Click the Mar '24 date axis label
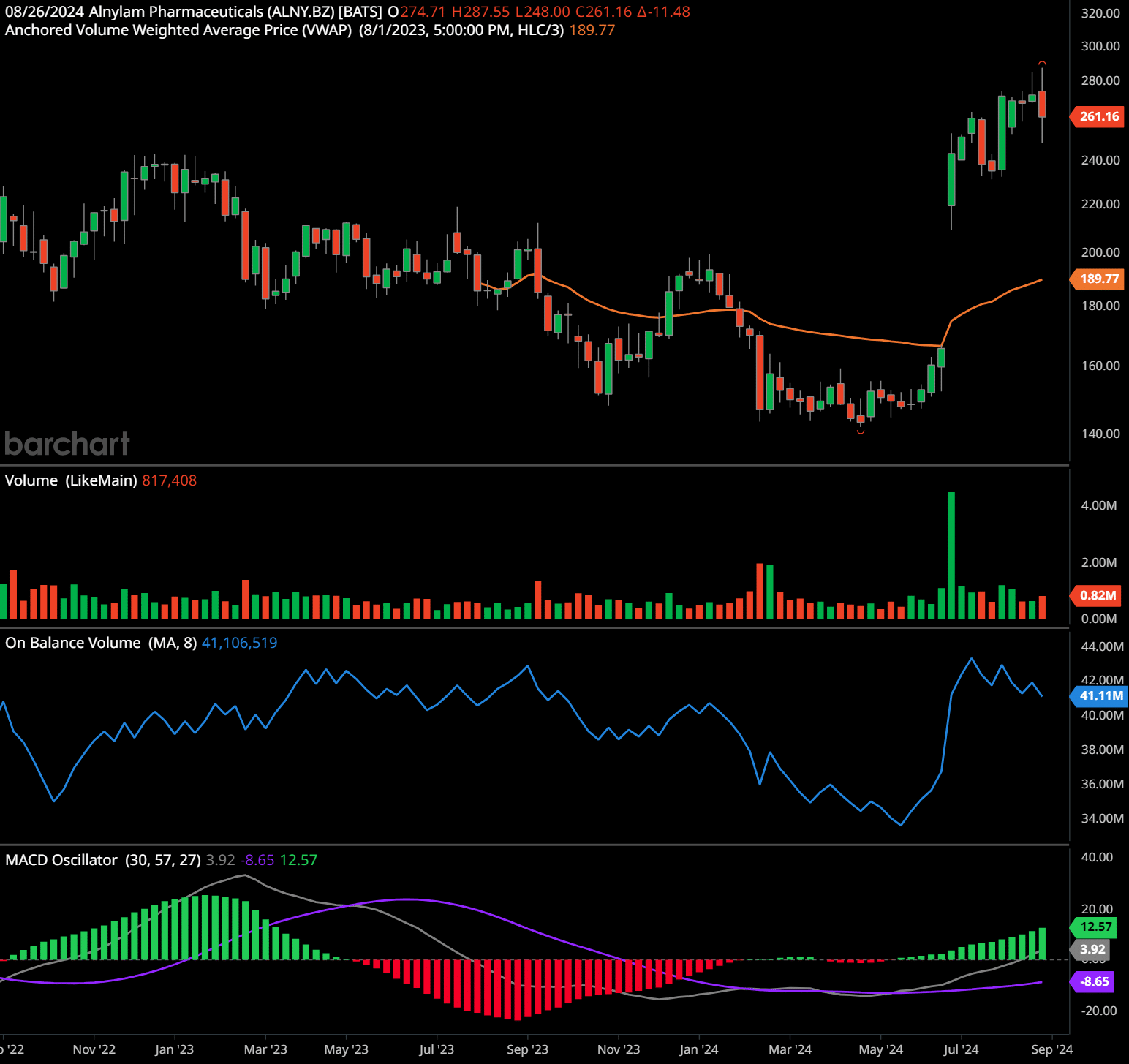This screenshot has width=1129, height=1064. tap(790, 1049)
